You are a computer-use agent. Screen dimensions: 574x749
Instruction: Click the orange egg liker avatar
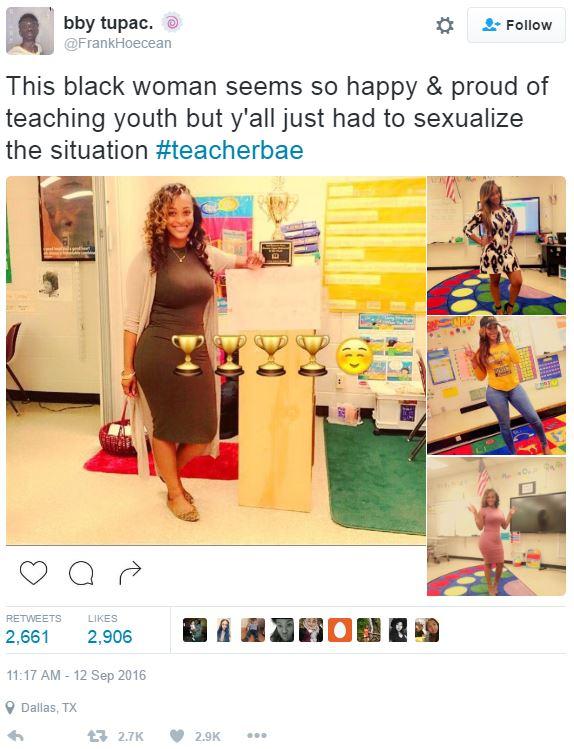pos(340,630)
